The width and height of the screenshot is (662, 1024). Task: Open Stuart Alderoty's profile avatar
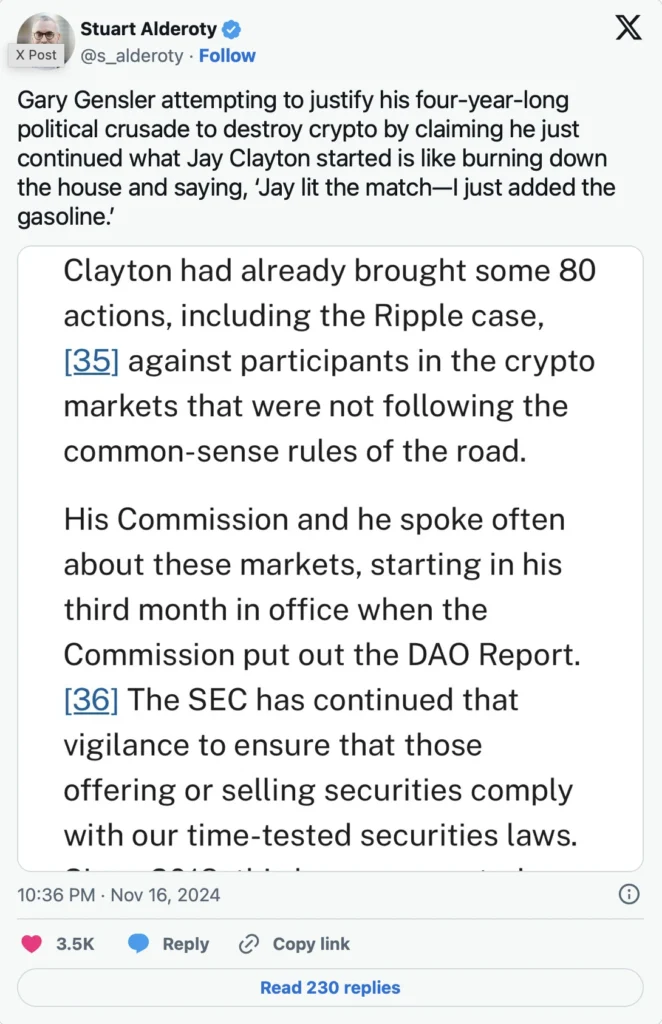[46, 40]
